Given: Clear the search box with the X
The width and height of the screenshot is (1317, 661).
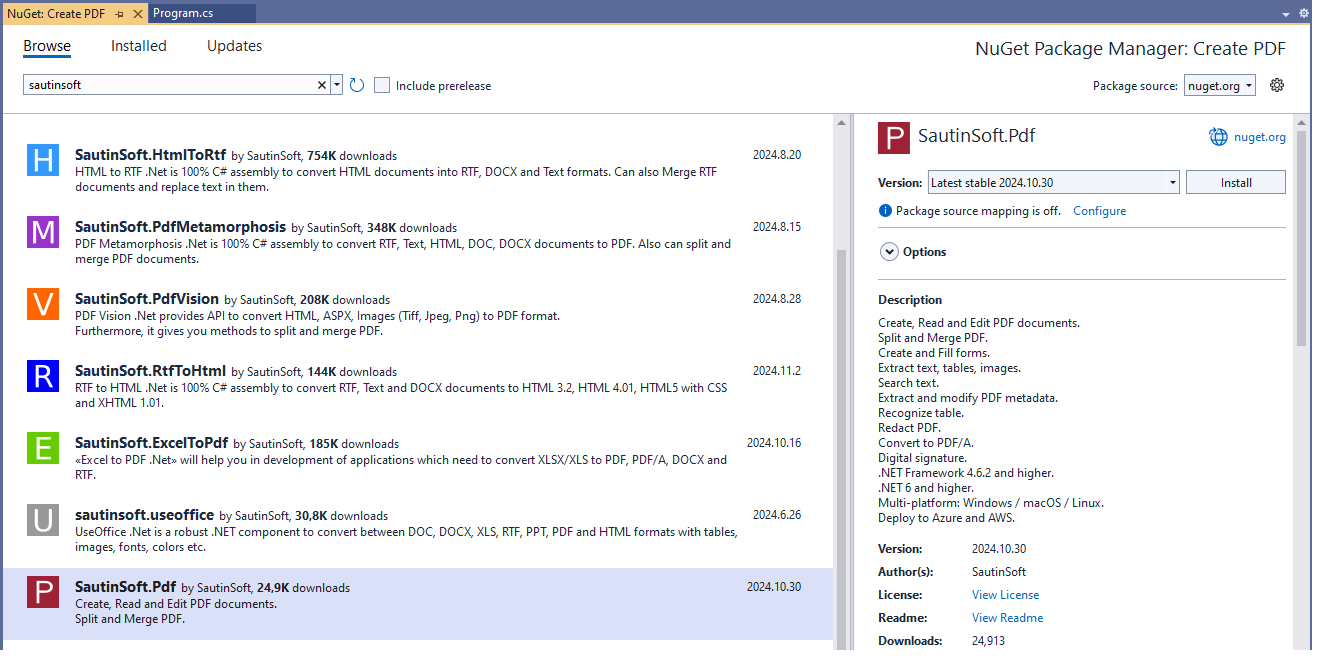Looking at the screenshot, I should click(320, 84).
